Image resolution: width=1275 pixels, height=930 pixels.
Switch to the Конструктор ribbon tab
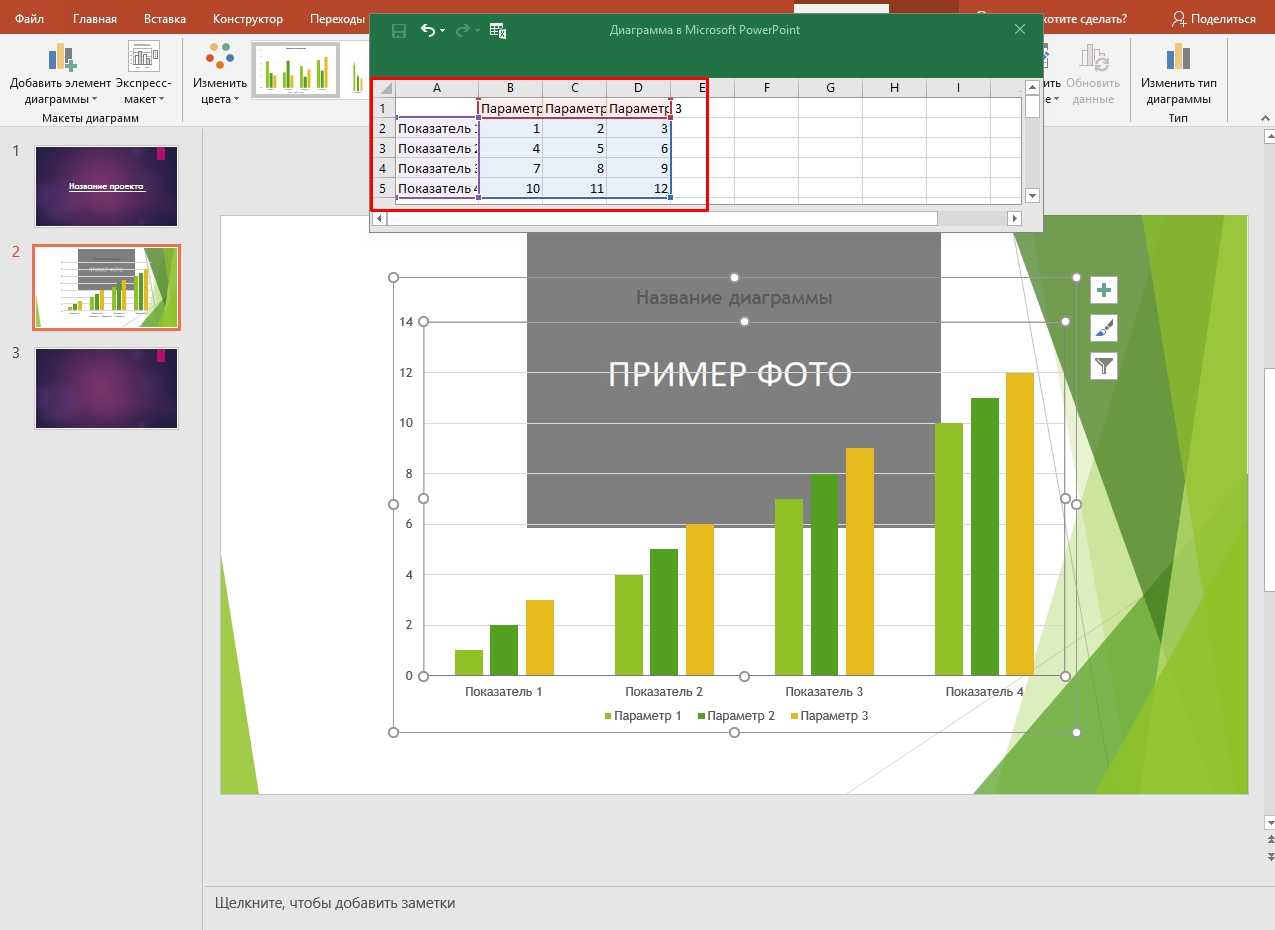point(248,18)
